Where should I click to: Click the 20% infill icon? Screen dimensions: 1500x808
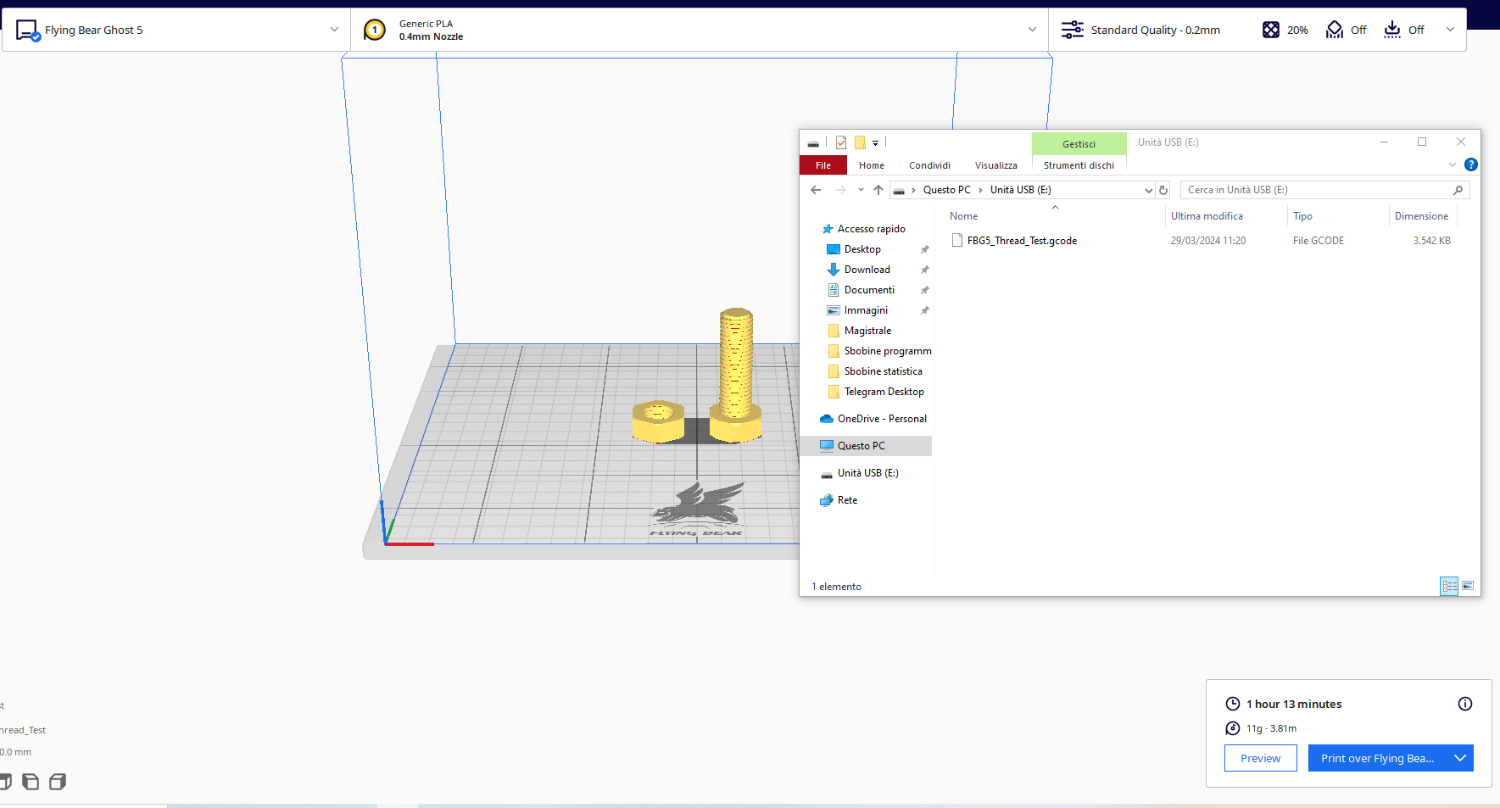1270,30
